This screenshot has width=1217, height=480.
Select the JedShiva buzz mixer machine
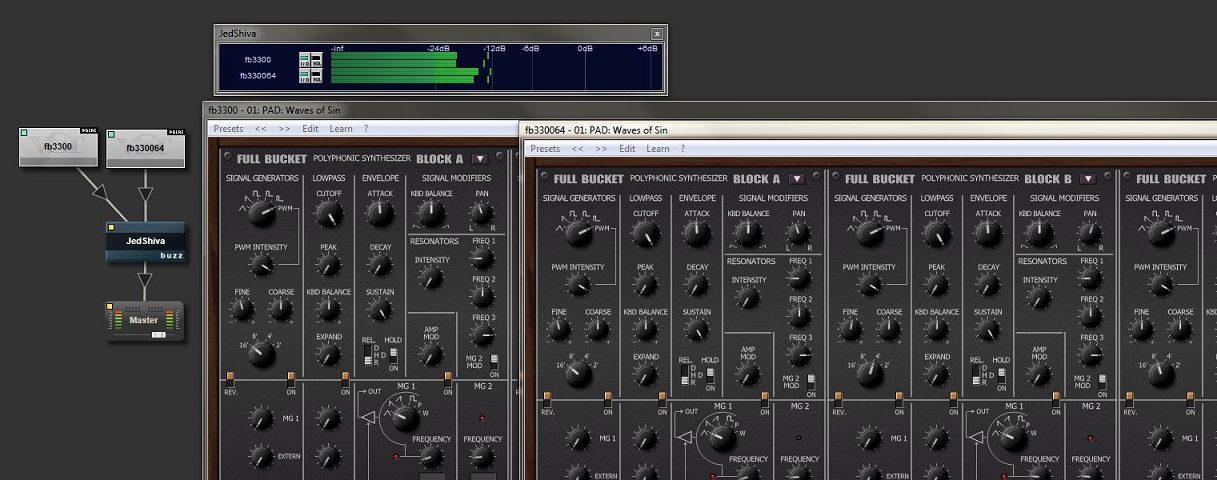pyautogui.click(x=146, y=242)
